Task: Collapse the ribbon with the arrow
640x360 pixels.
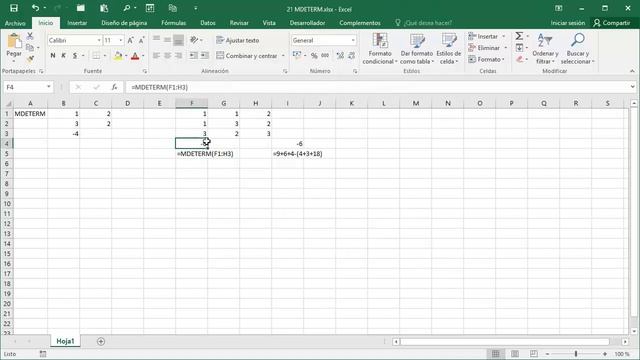Action: (x=632, y=71)
